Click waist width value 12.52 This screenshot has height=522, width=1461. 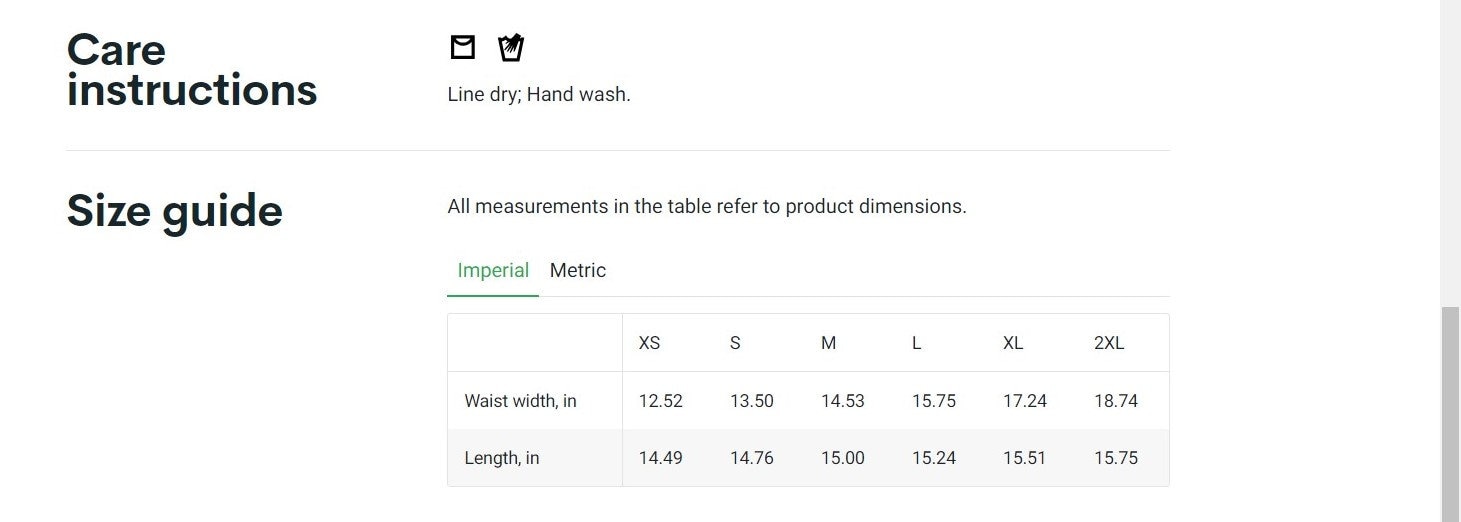coord(660,401)
